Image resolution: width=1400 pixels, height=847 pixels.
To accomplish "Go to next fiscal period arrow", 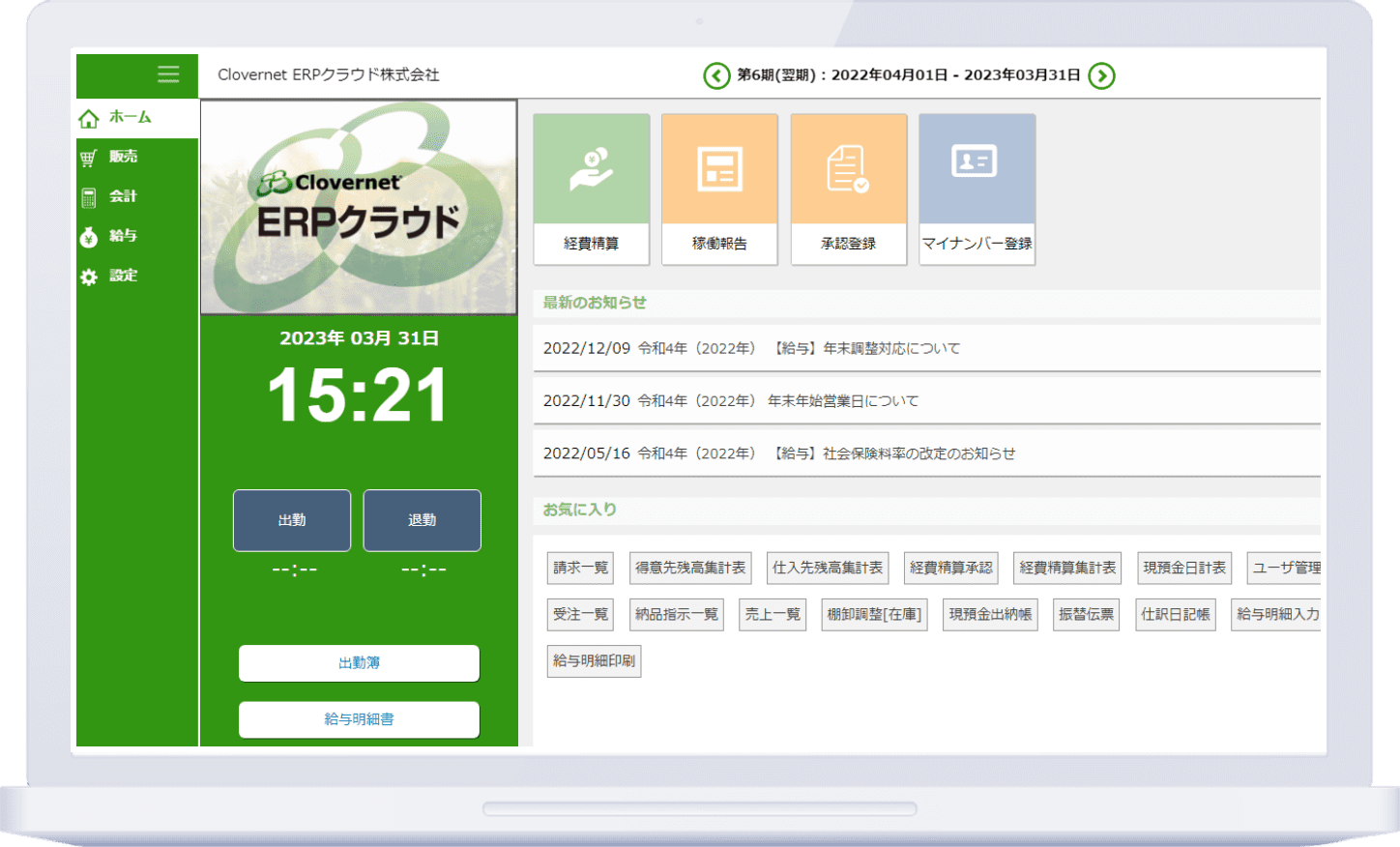I will [x=1101, y=75].
